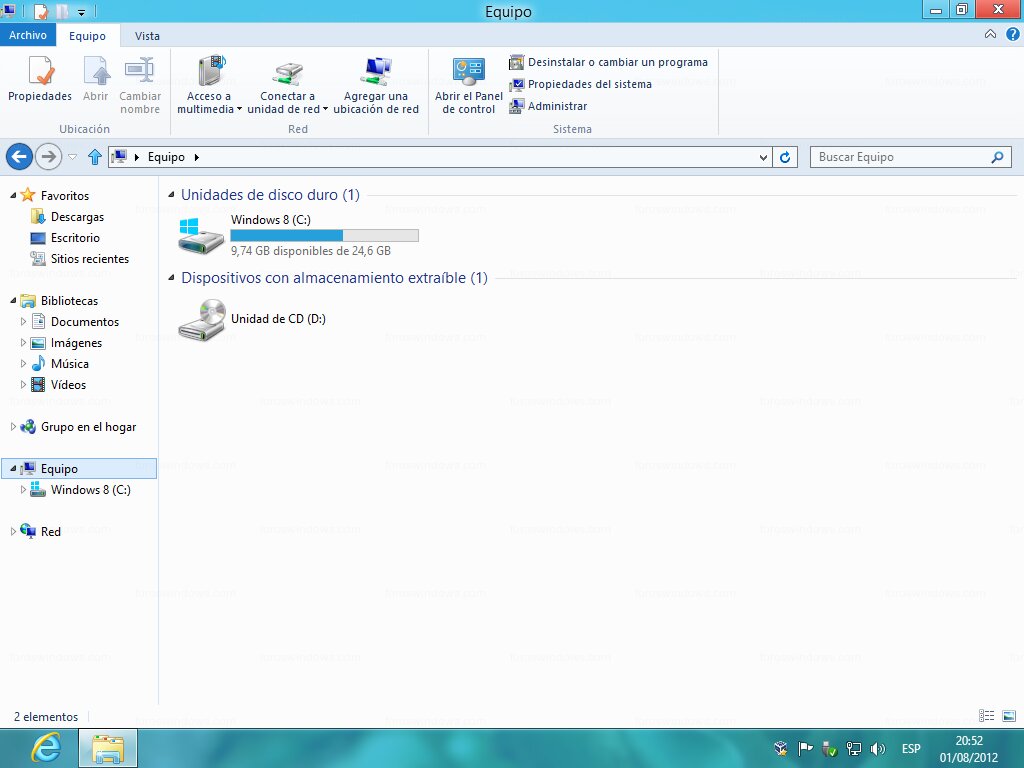Click the C: drive capacity bar
The width and height of the screenshot is (1024, 768).
(325, 236)
